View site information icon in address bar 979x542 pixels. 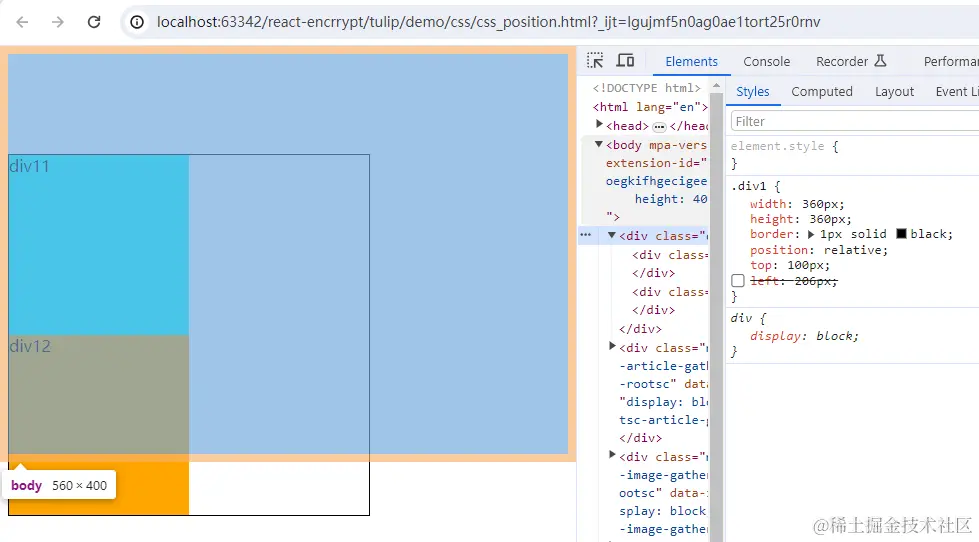point(137,22)
